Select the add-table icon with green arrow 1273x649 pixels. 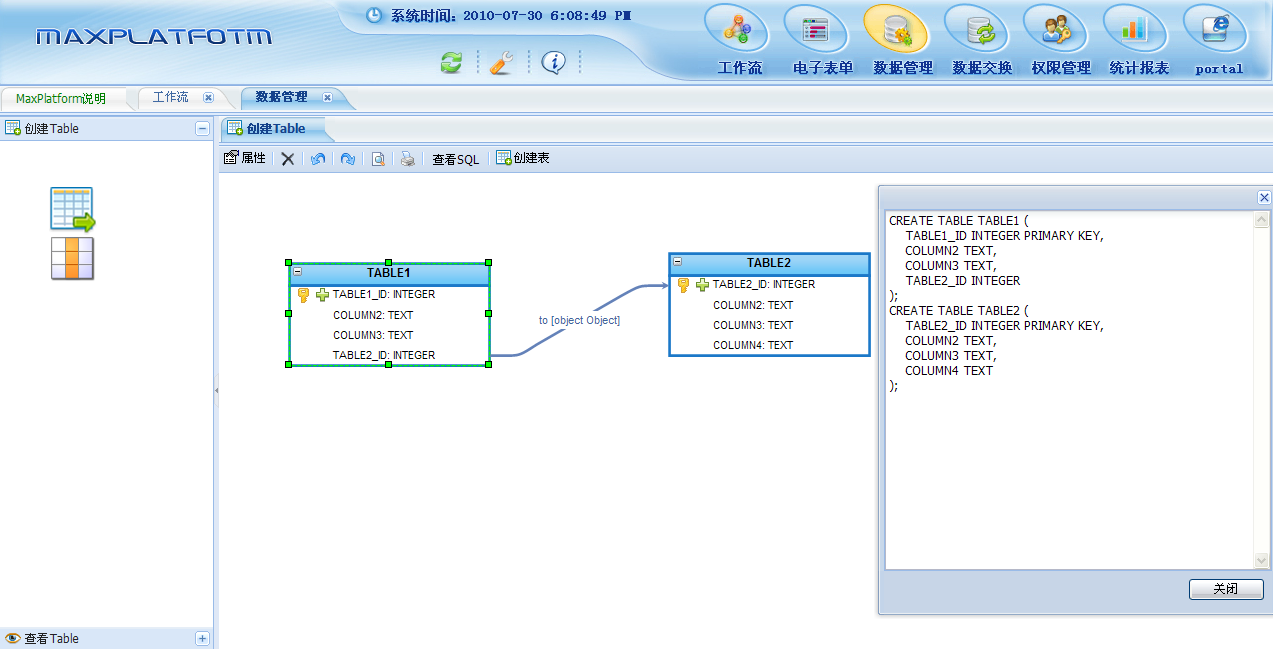pos(72,209)
